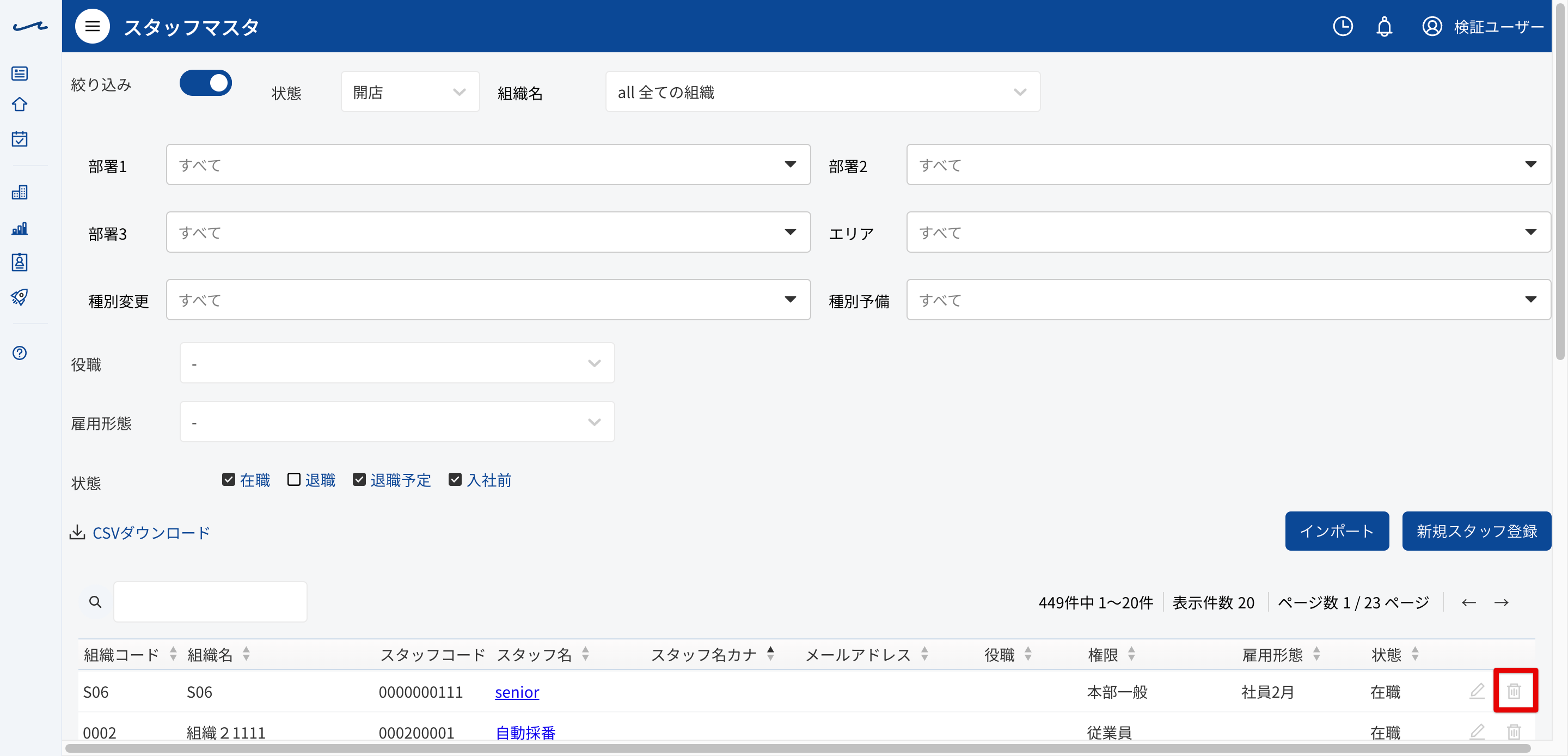This screenshot has width=1568, height=756.
Task: Download the CSV via CSVダウンロード
Action: point(139,533)
